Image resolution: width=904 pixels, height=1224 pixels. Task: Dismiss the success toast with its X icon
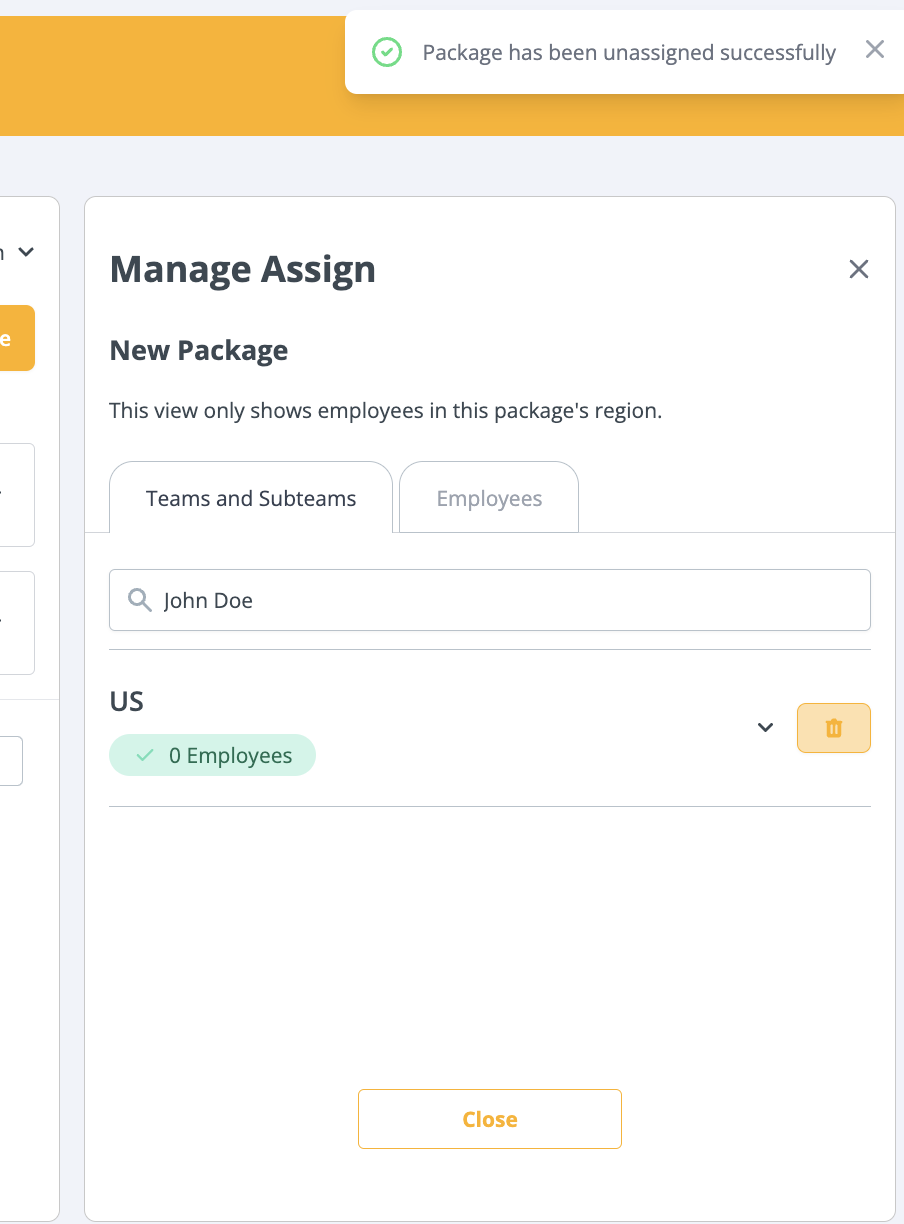(875, 50)
